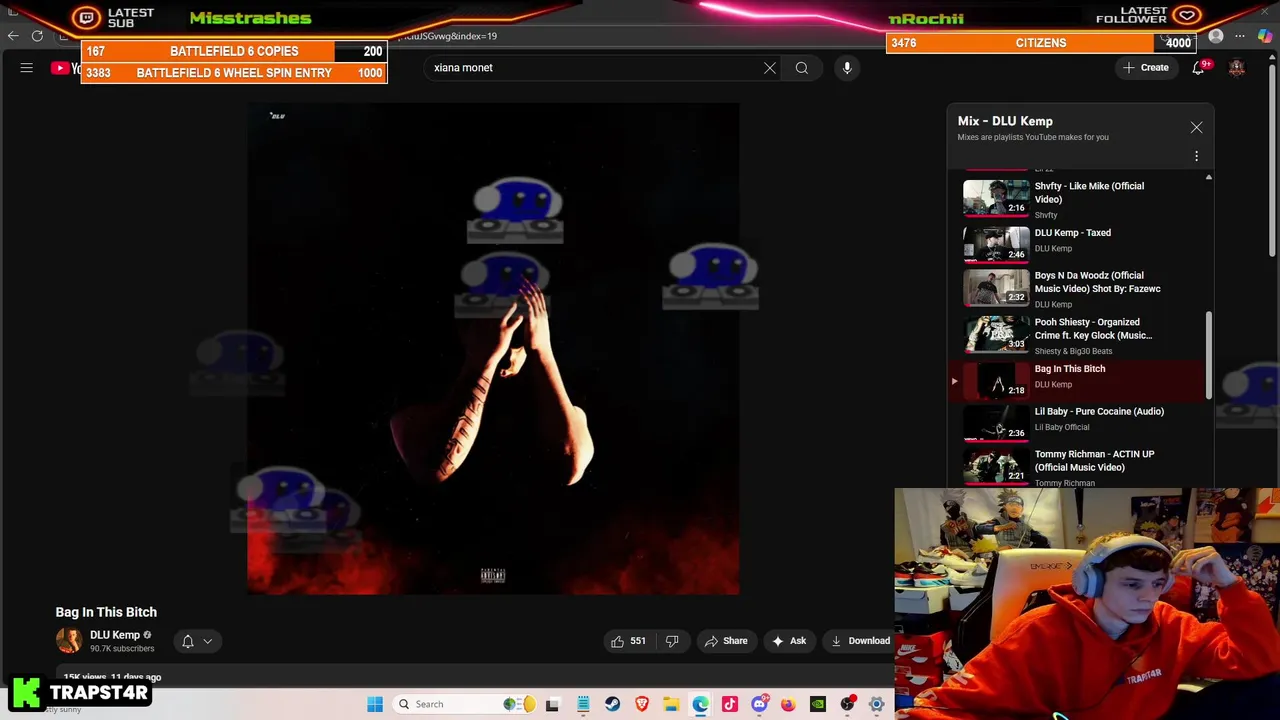Image resolution: width=1280 pixels, height=720 pixels.
Task: Open YouTube notifications bell
Action: 1198,68
